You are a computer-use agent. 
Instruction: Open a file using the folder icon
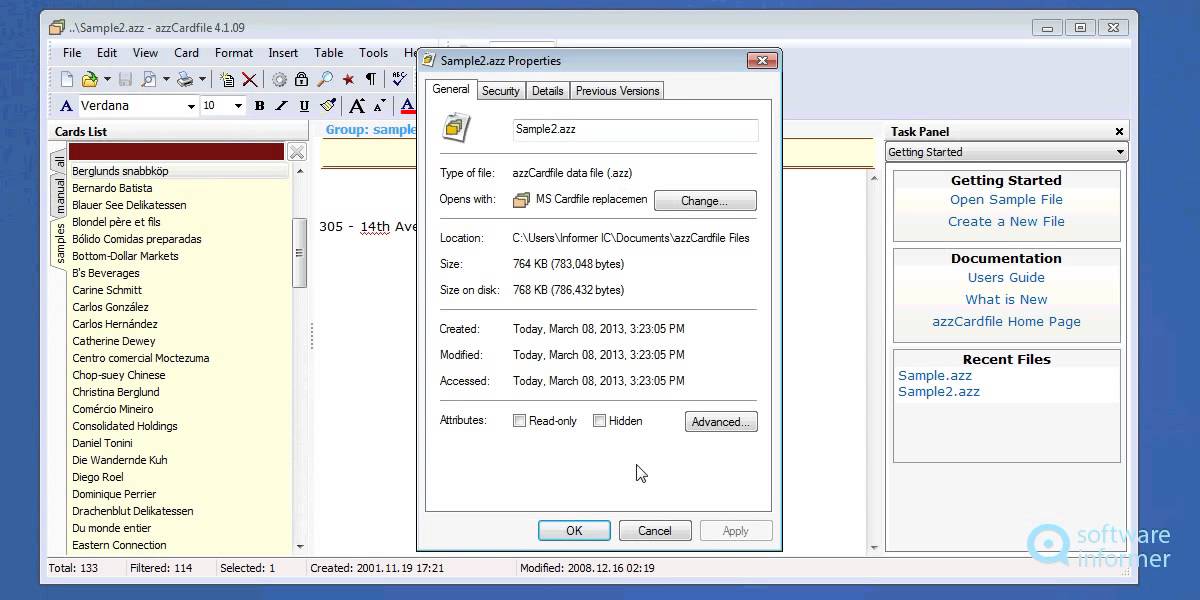(x=90, y=79)
